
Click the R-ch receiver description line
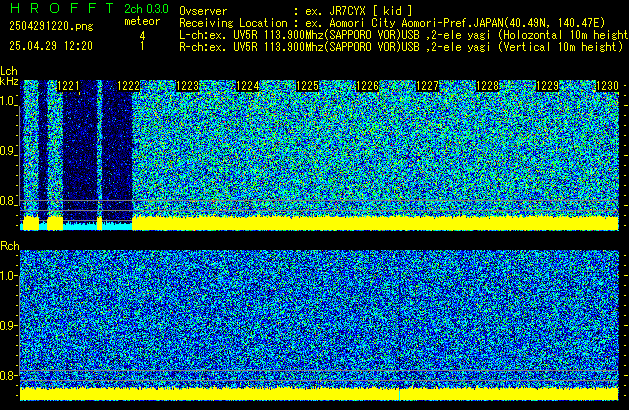pos(401,47)
